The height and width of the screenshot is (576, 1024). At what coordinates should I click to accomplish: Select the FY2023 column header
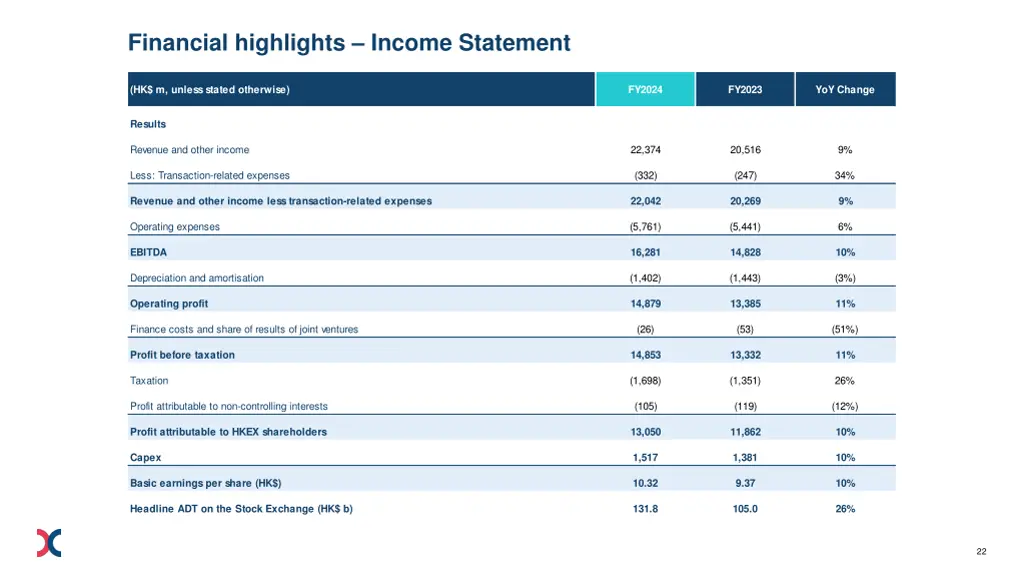tap(745, 90)
